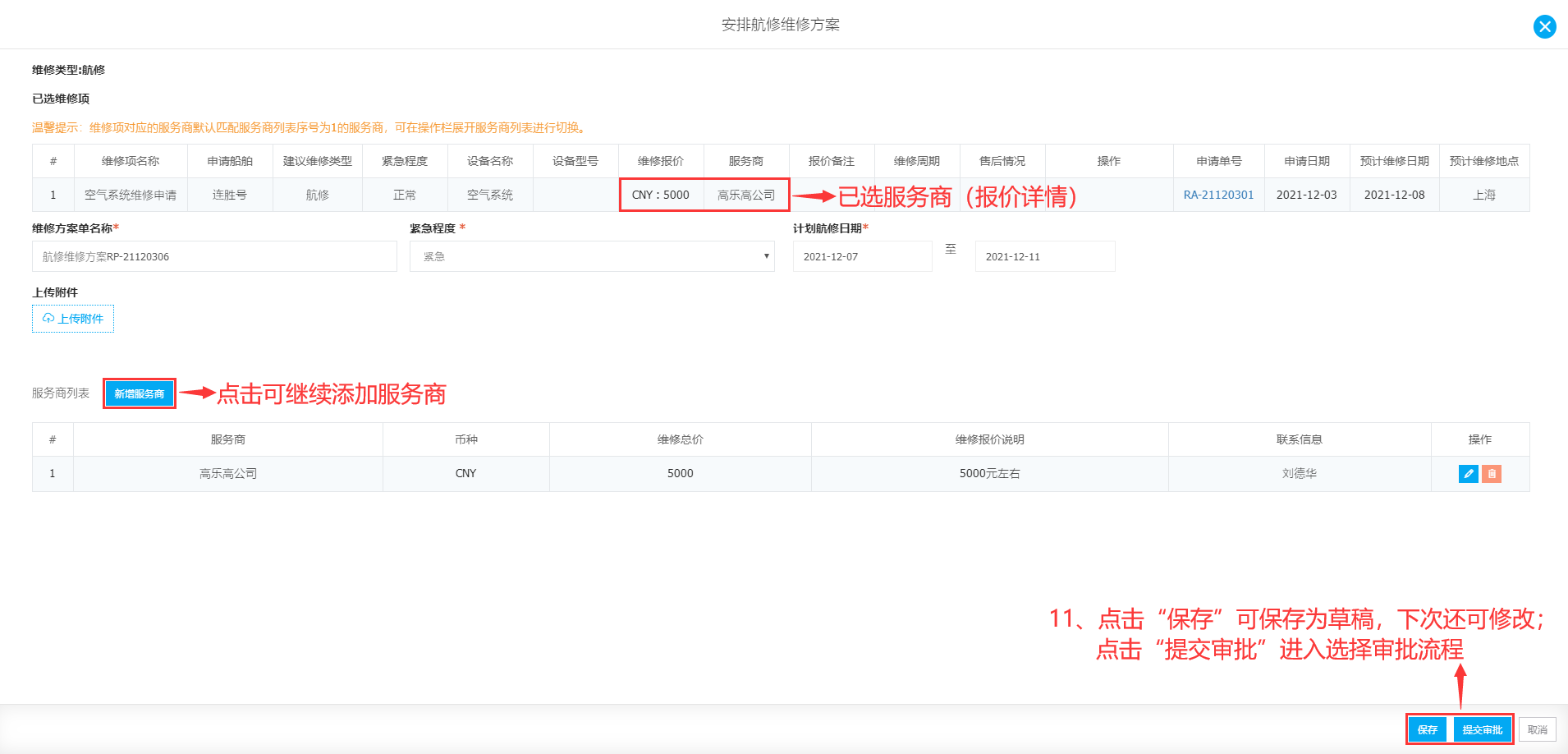The image size is (1568, 754).
Task: Click the end date field 2021-12-11
Action: click(1044, 256)
